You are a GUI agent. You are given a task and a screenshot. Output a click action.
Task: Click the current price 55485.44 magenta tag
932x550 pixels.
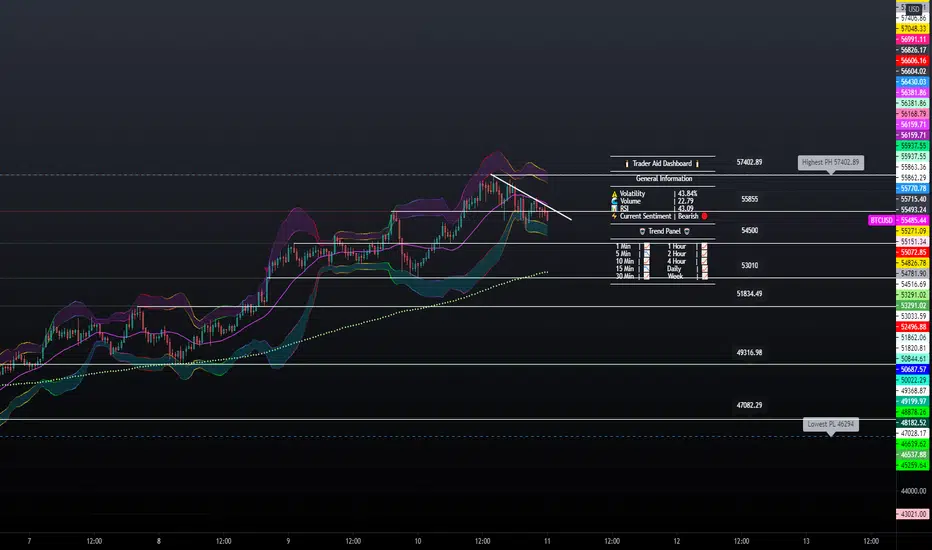913,220
